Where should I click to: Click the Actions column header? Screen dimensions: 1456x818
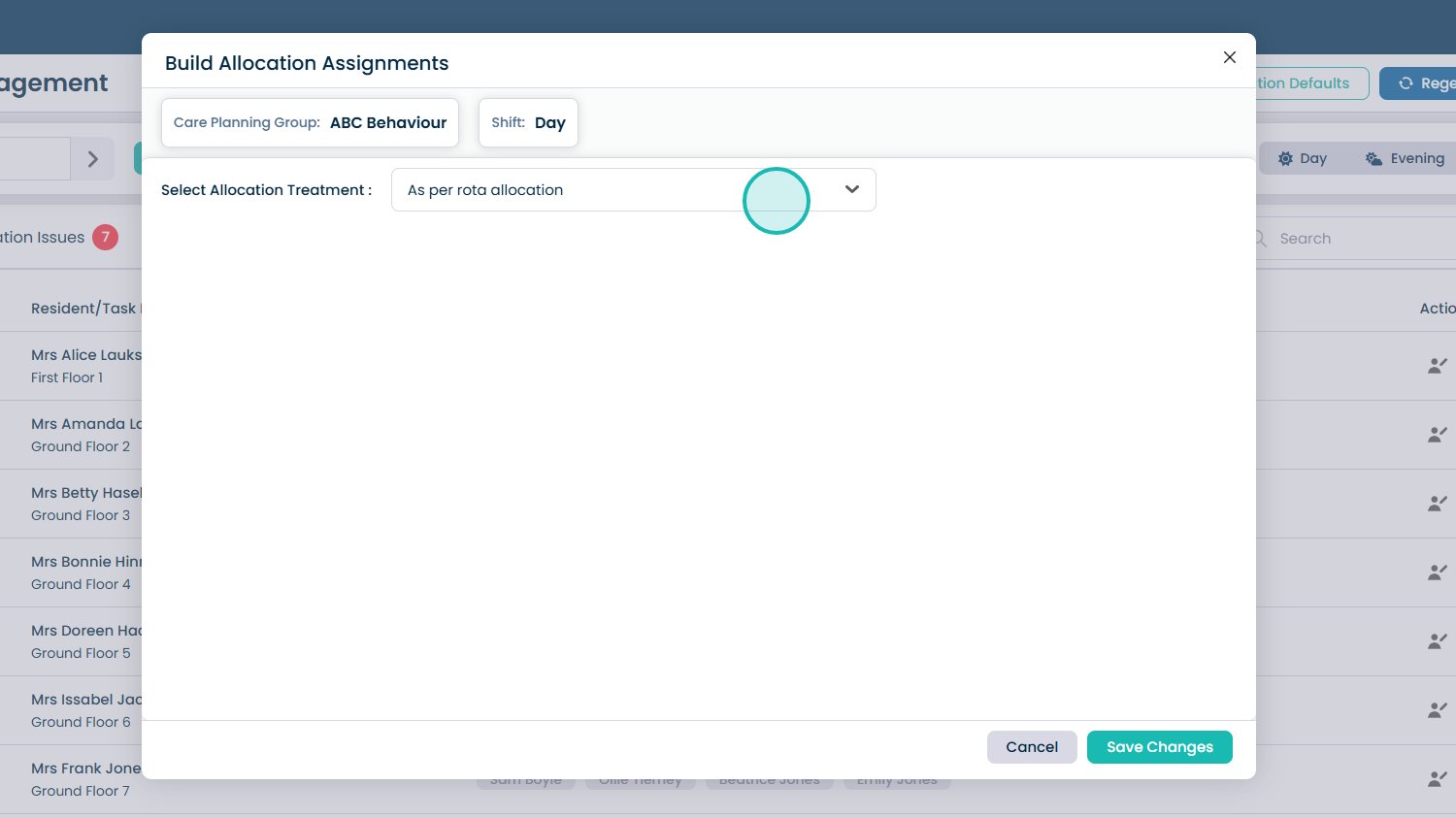(1438, 309)
